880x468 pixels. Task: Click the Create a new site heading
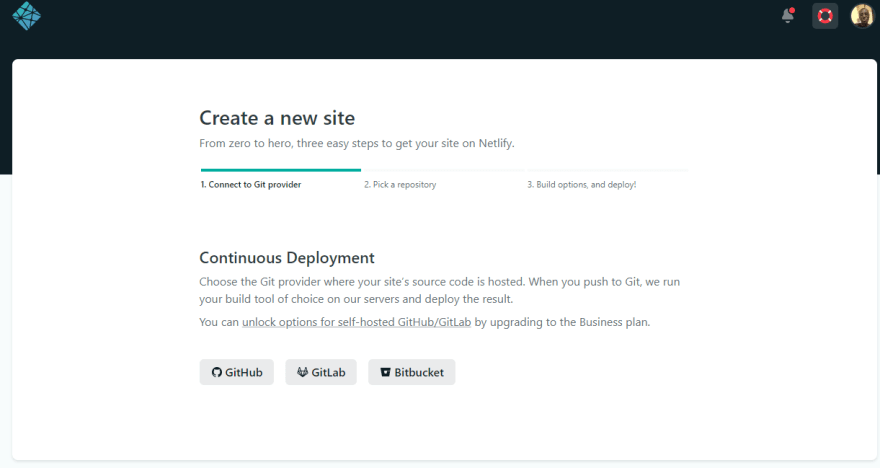click(x=277, y=118)
